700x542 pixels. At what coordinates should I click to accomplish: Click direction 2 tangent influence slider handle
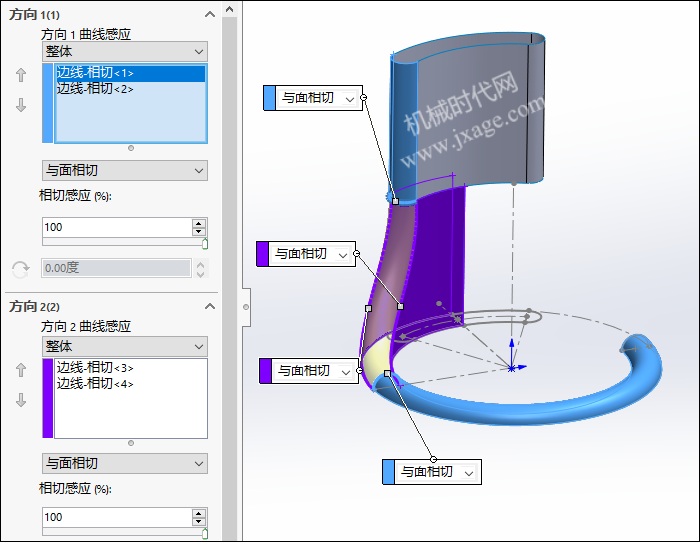pos(205,533)
